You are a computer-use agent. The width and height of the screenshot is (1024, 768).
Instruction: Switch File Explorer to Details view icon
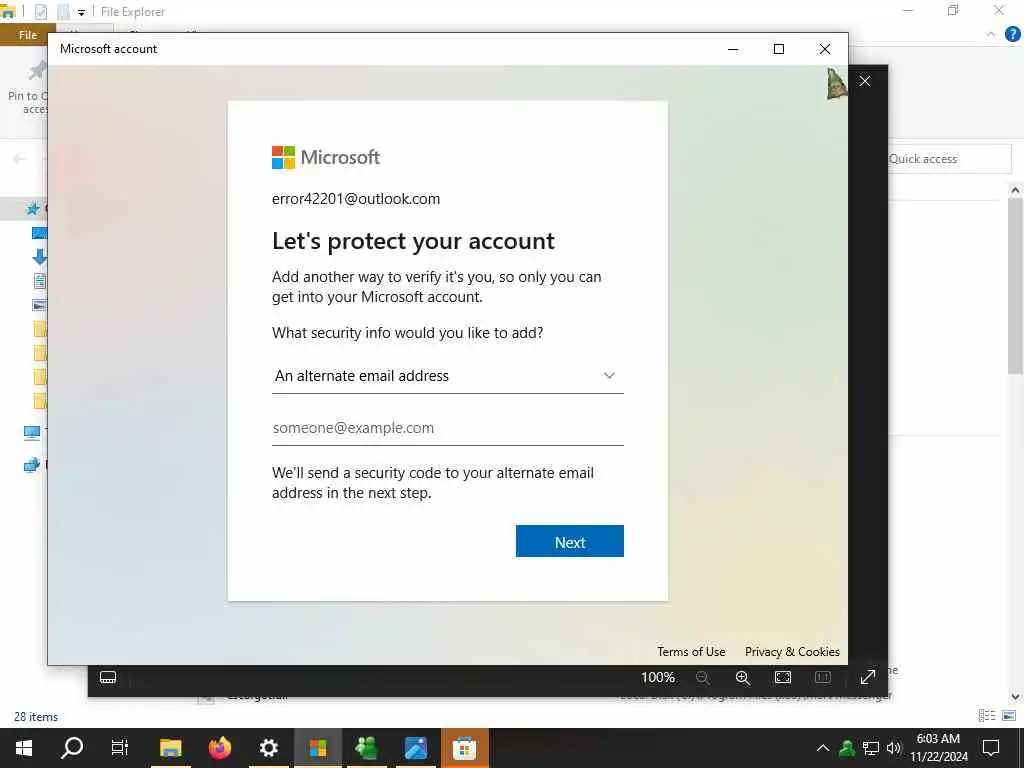pos(987,716)
